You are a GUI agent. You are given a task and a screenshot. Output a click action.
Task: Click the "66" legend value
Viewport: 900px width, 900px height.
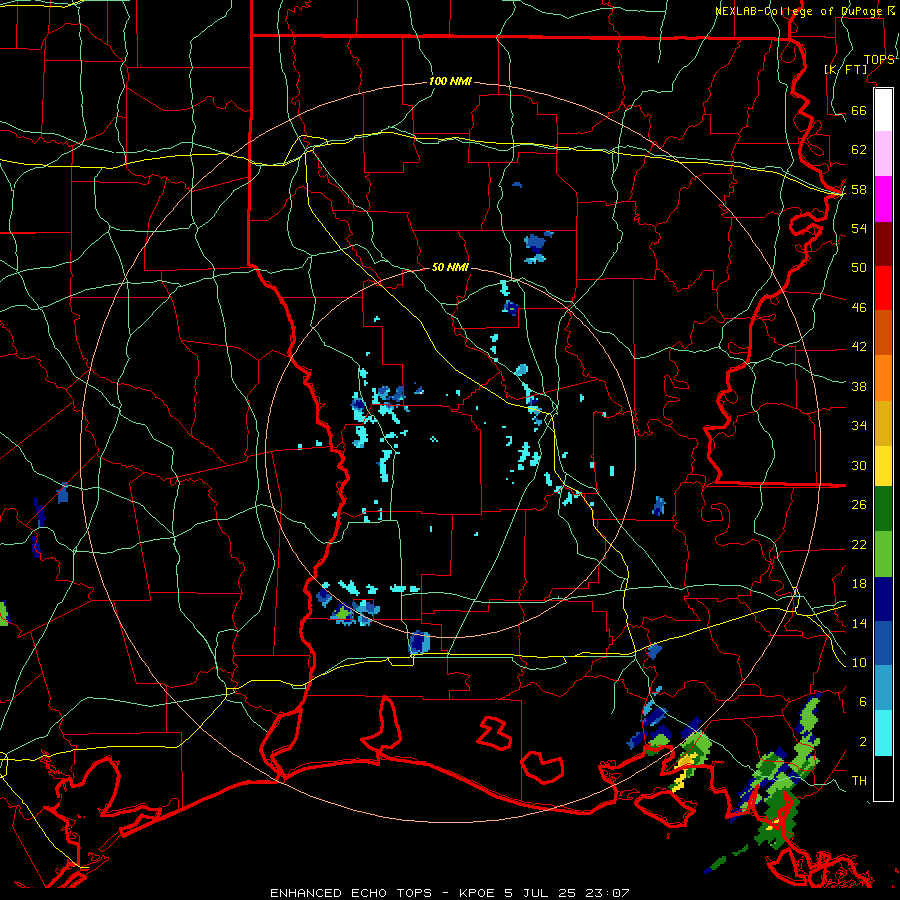tap(859, 110)
